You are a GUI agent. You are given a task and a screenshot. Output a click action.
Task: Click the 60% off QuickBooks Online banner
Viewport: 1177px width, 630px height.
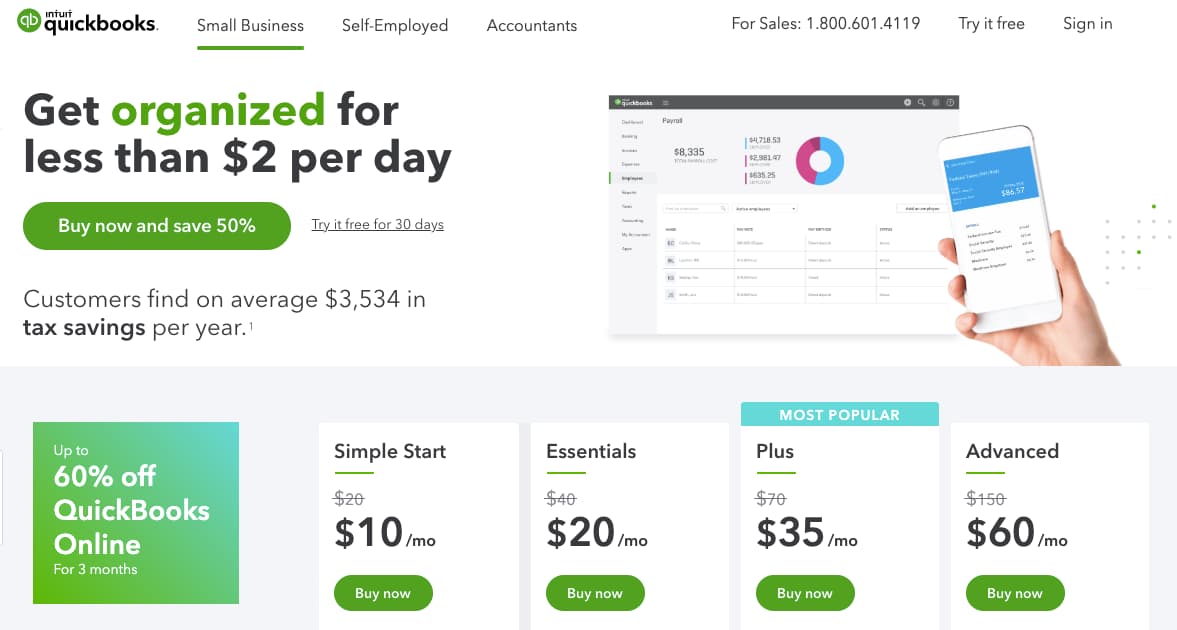pos(136,513)
